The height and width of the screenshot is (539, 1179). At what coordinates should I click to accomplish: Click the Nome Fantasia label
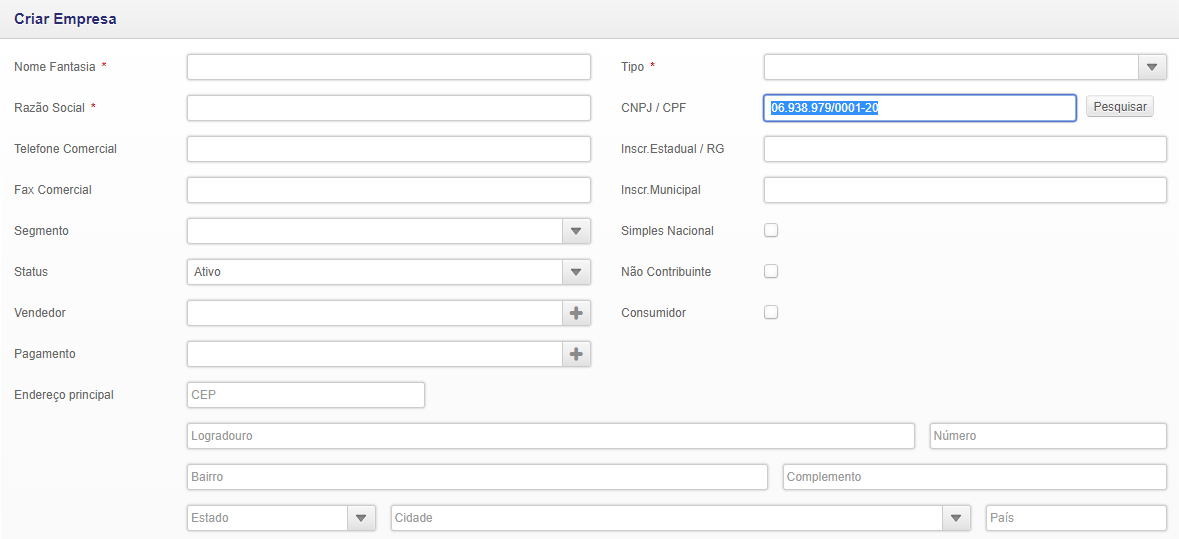[x=55, y=67]
